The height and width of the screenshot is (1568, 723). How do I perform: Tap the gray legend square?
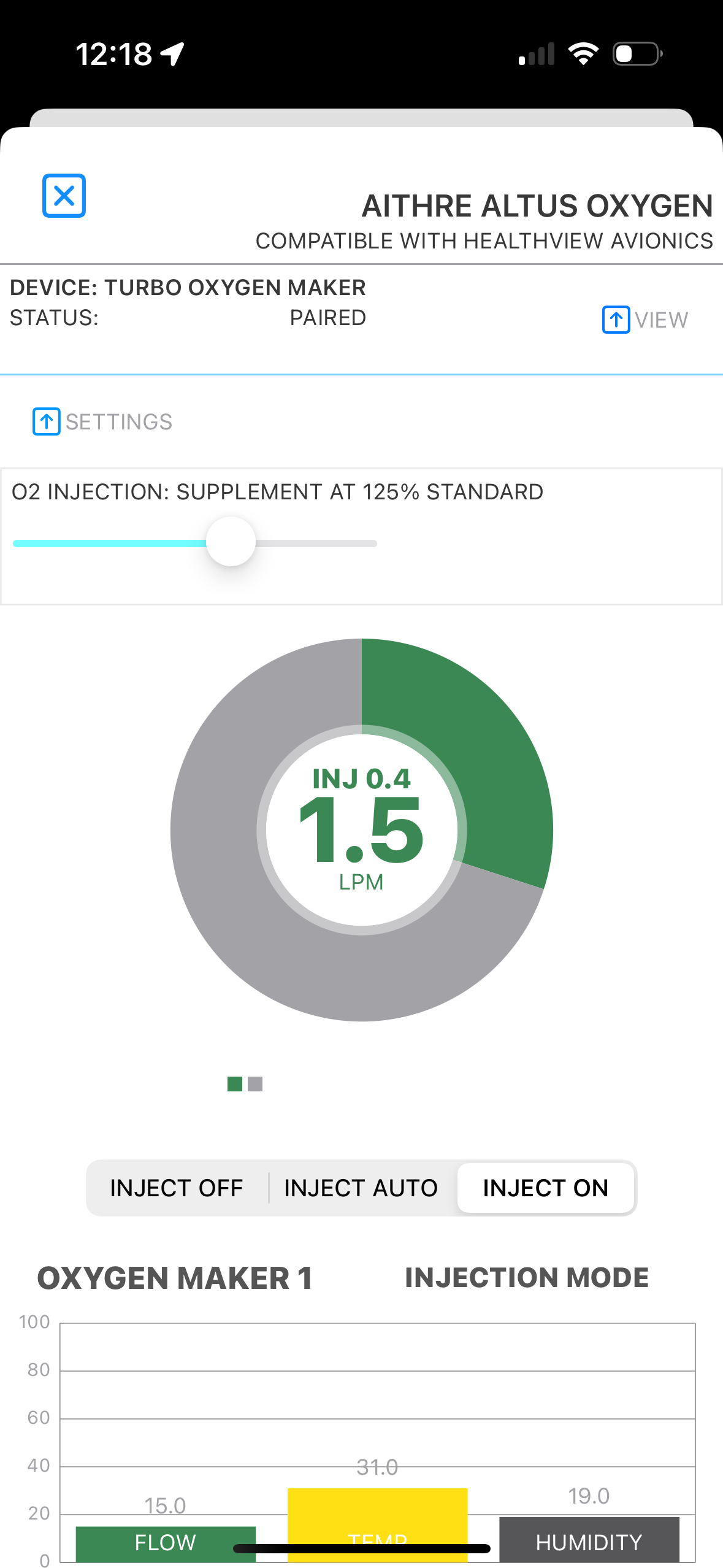pyautogui.click(x=255, y=1084)
